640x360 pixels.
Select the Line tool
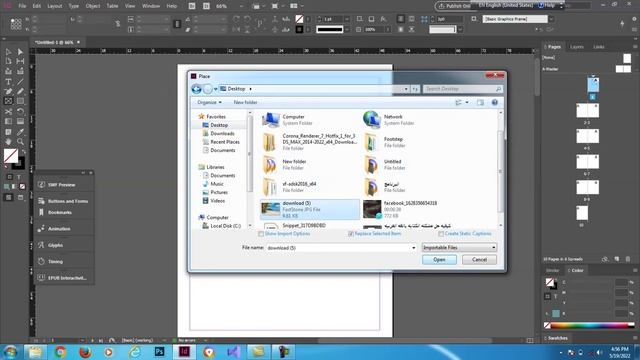coord(20,82)
